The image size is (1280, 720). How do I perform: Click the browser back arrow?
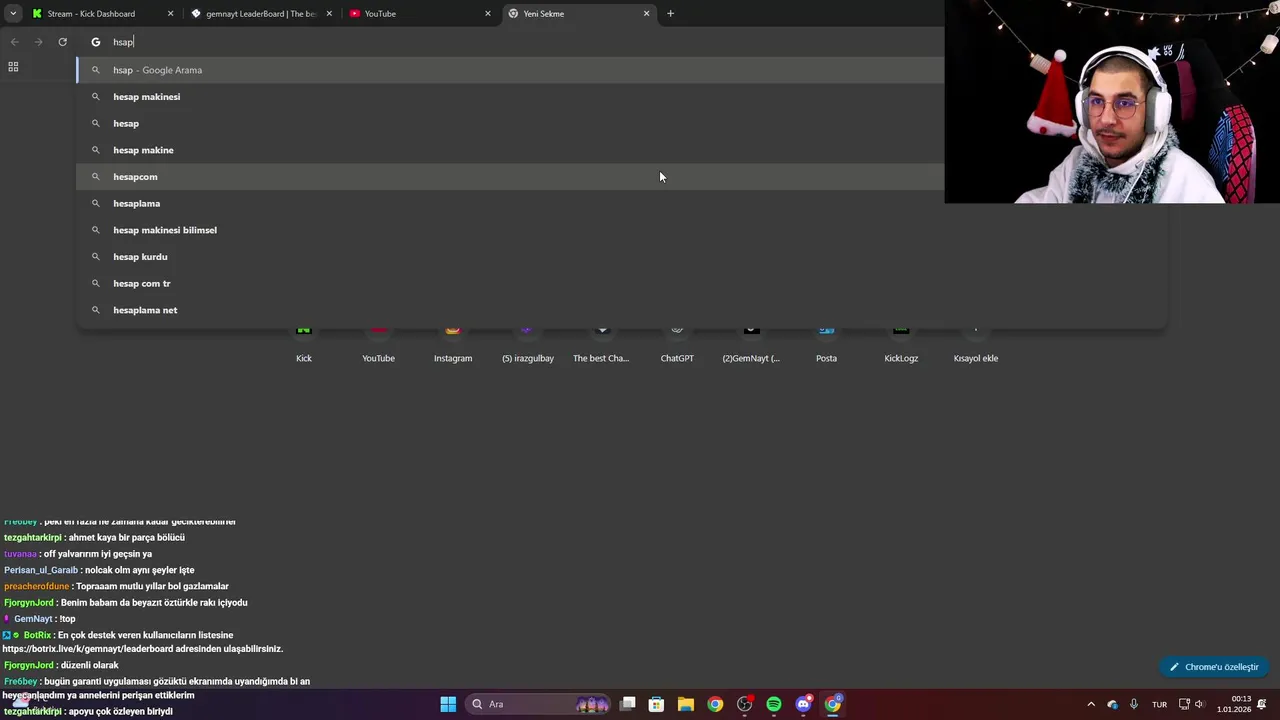click(14, 42)
